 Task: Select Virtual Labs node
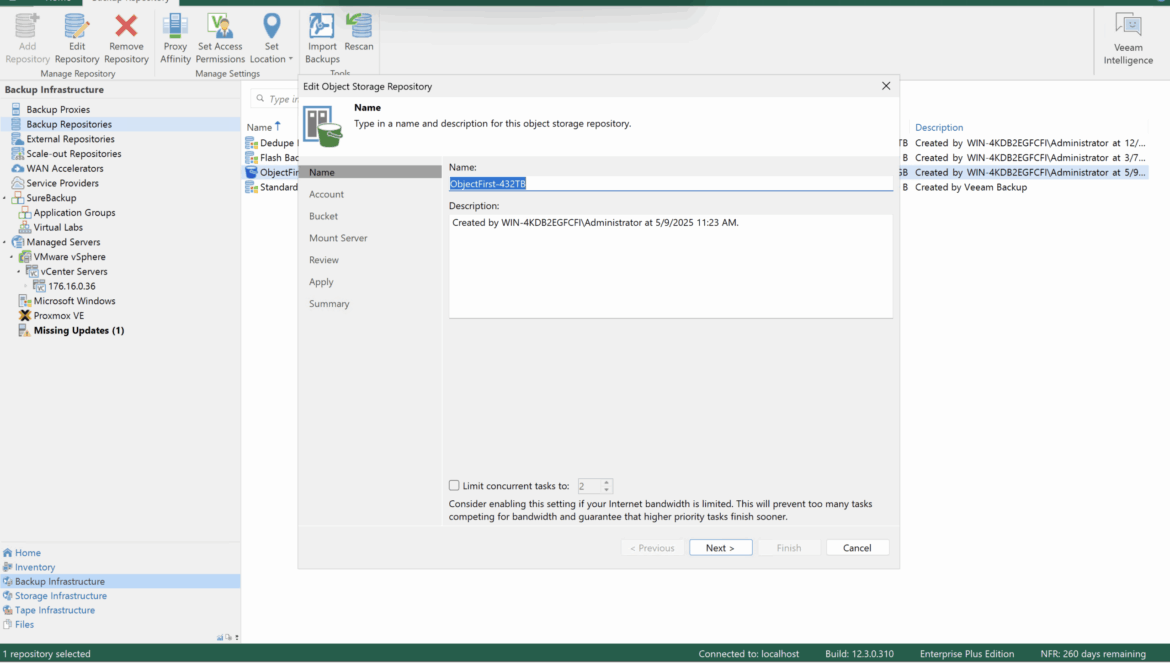click(57, 227)
